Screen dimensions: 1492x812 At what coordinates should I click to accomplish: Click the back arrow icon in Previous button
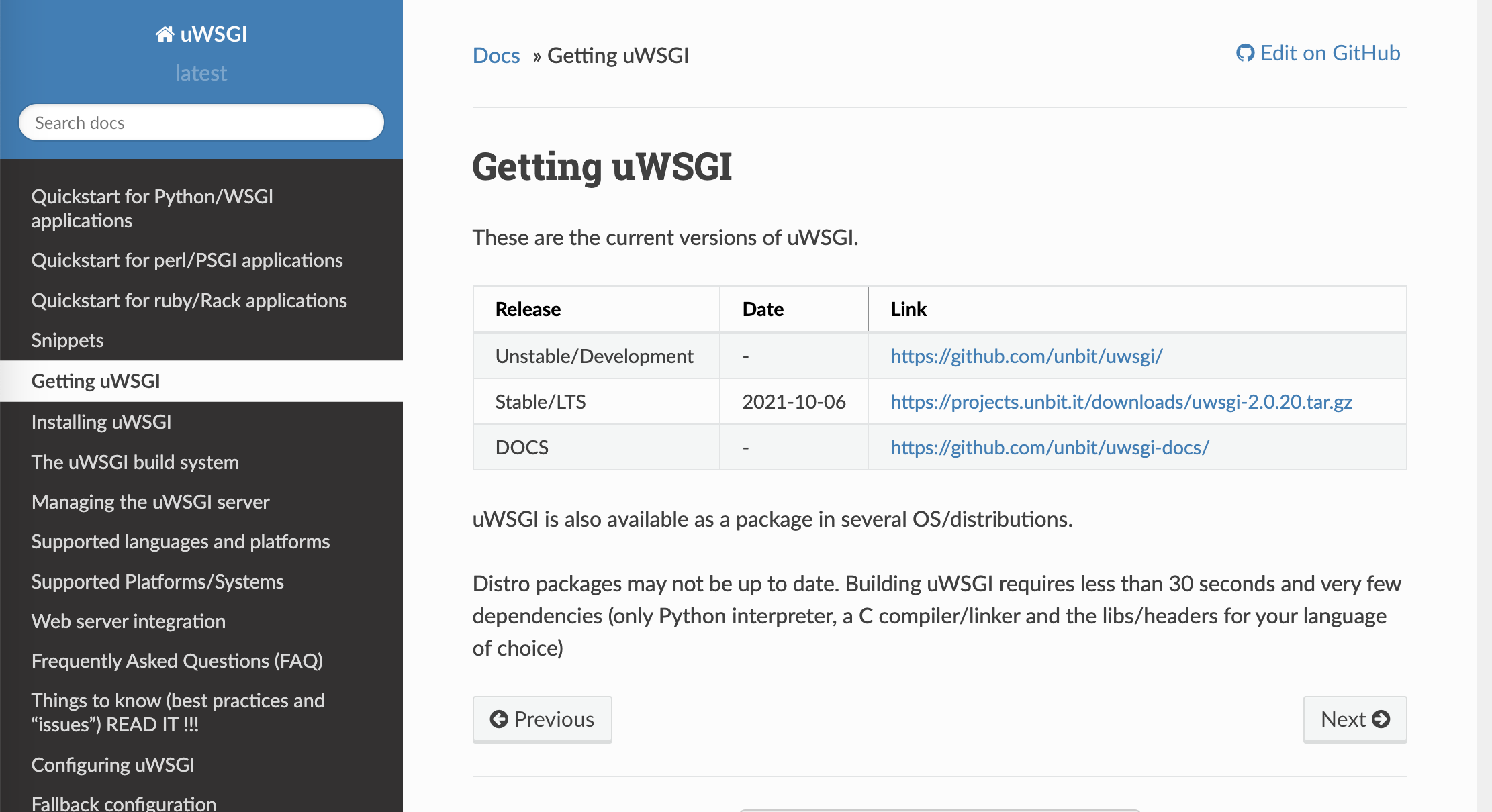(x=498, y=719)
